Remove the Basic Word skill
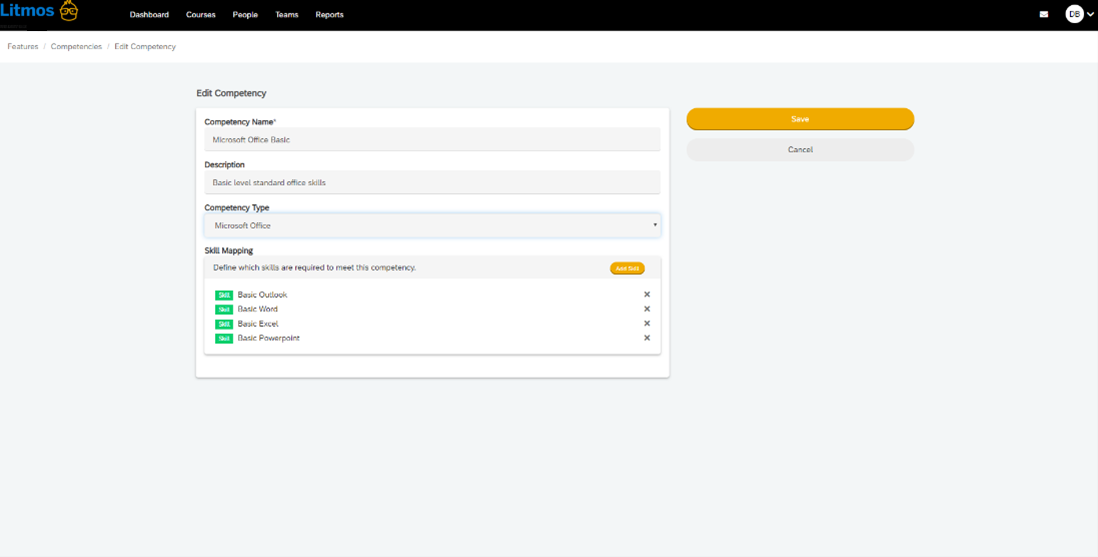1098x557 pixels. click(x=647, y=309)
